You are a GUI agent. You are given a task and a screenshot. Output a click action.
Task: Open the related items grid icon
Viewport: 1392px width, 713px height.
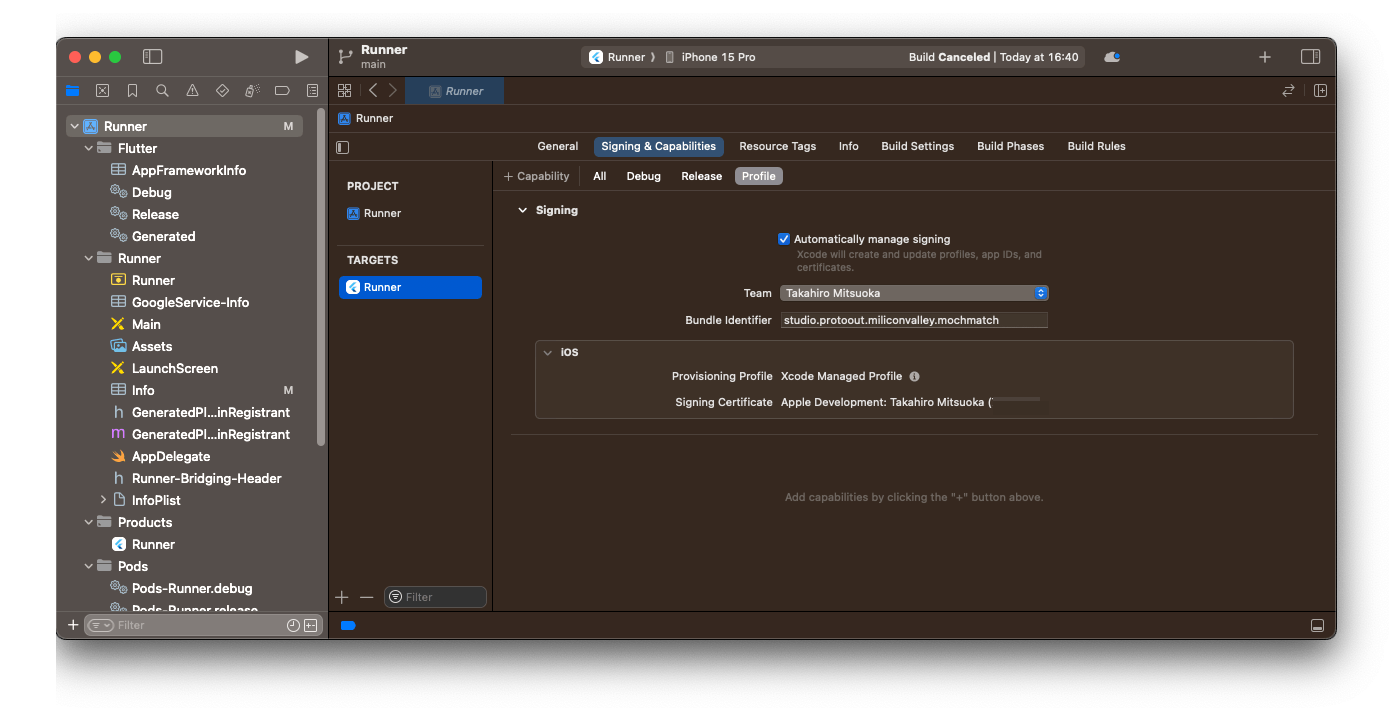(345, 90)
